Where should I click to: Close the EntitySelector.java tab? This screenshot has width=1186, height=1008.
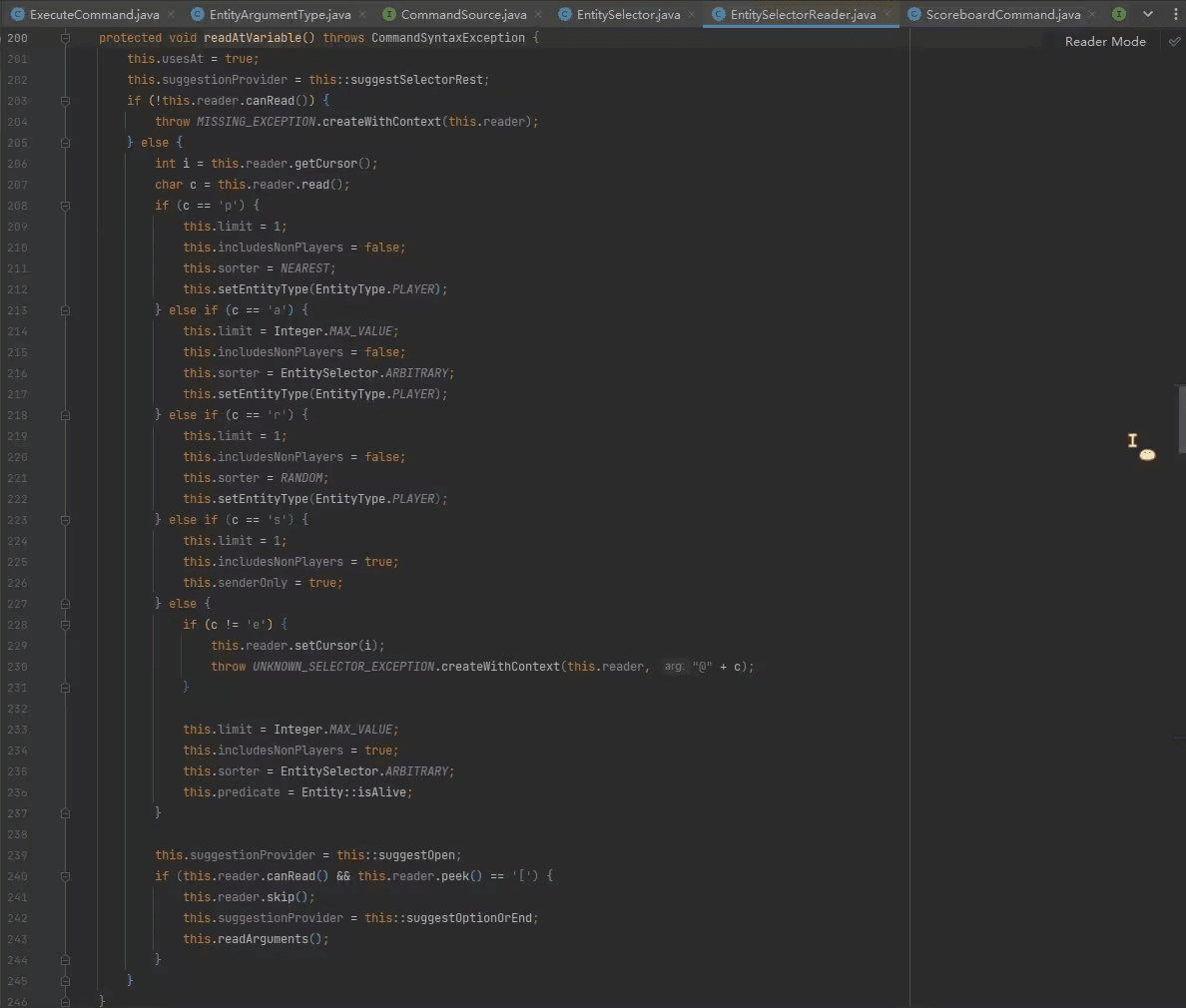(691, 14)
